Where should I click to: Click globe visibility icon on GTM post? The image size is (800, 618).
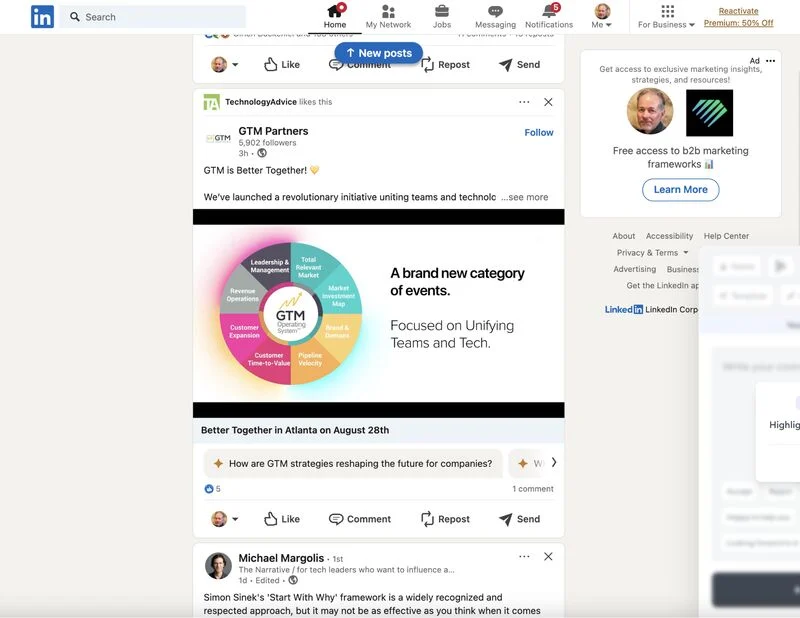262,153
